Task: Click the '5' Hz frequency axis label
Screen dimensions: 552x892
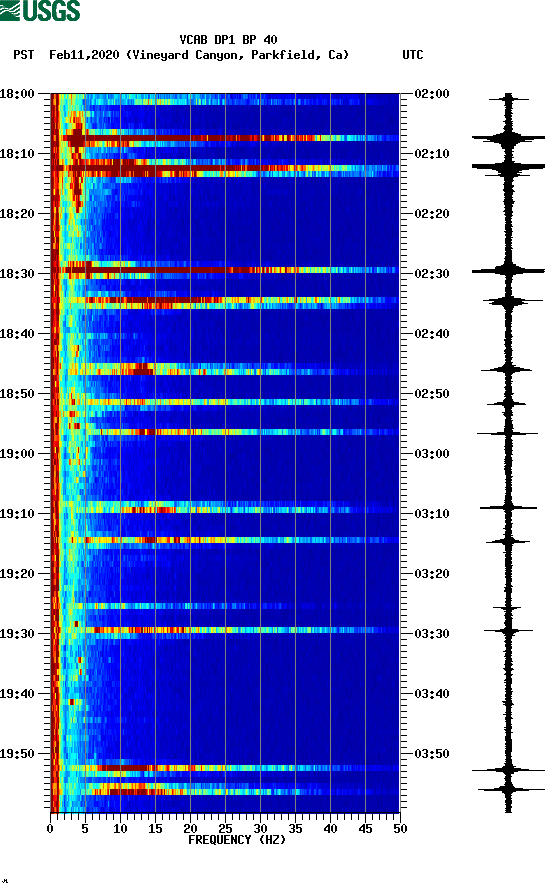Action: click(x=85, y=829)
